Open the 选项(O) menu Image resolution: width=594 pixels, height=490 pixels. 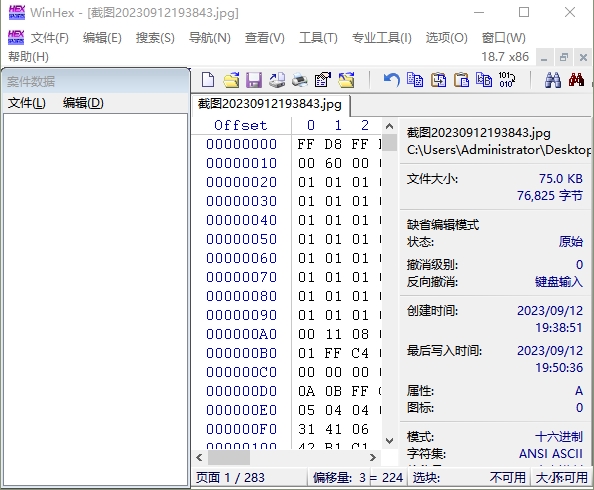tap(447, 38)
